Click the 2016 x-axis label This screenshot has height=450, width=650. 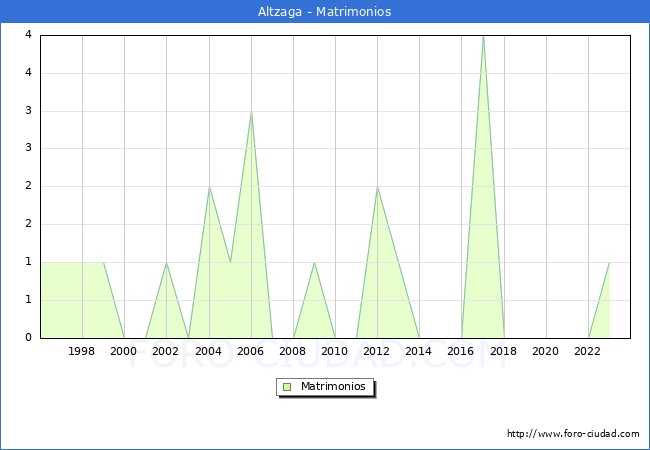461,351
